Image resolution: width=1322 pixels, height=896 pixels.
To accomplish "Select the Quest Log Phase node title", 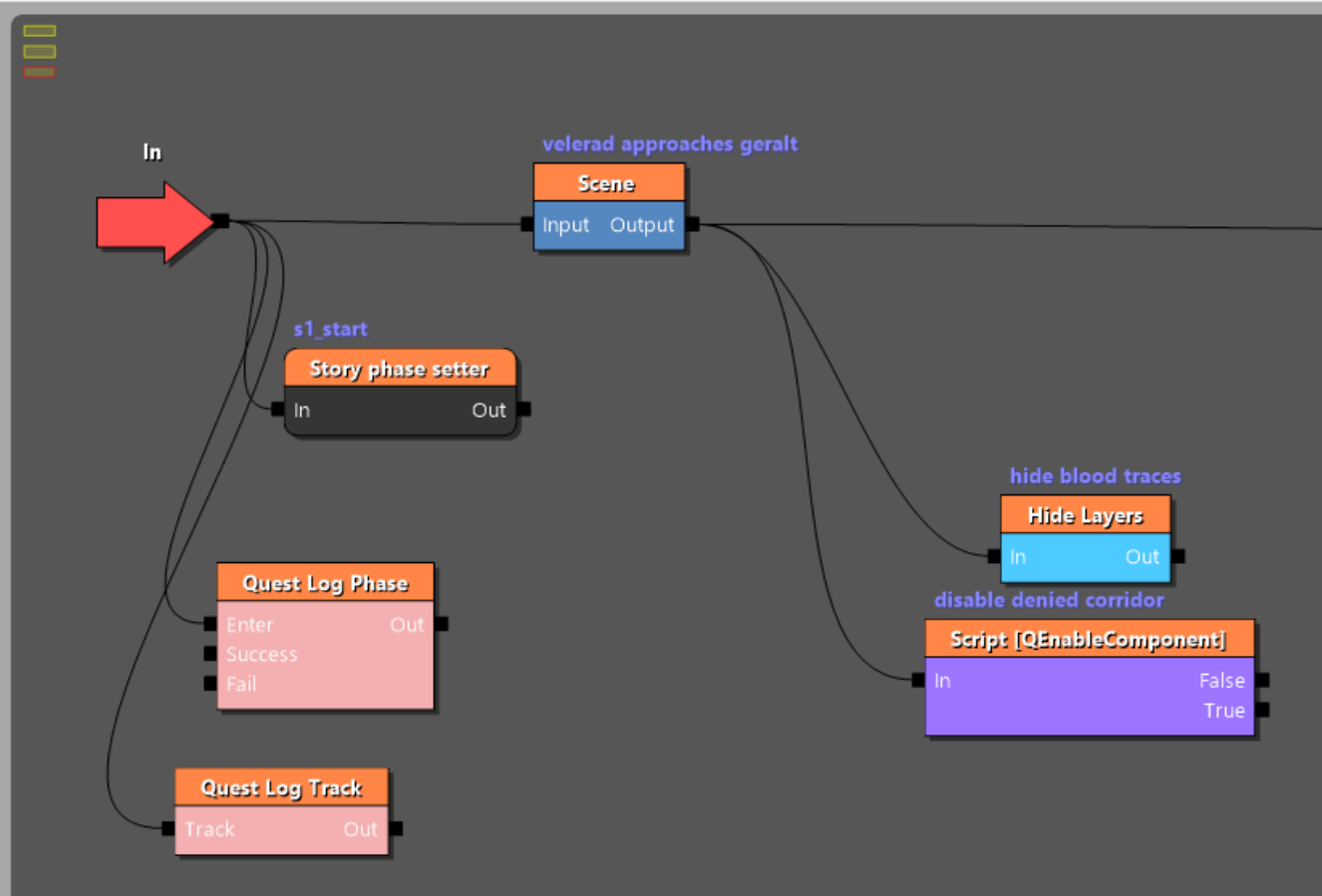I will click(325, 583).
